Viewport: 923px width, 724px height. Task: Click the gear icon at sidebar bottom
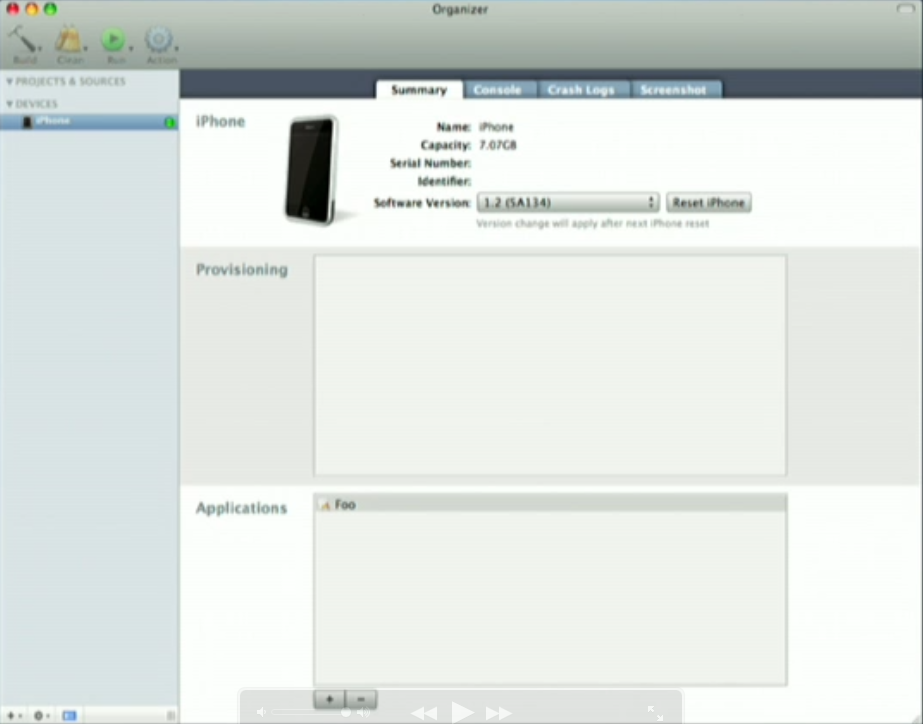(x=41, y=715)
